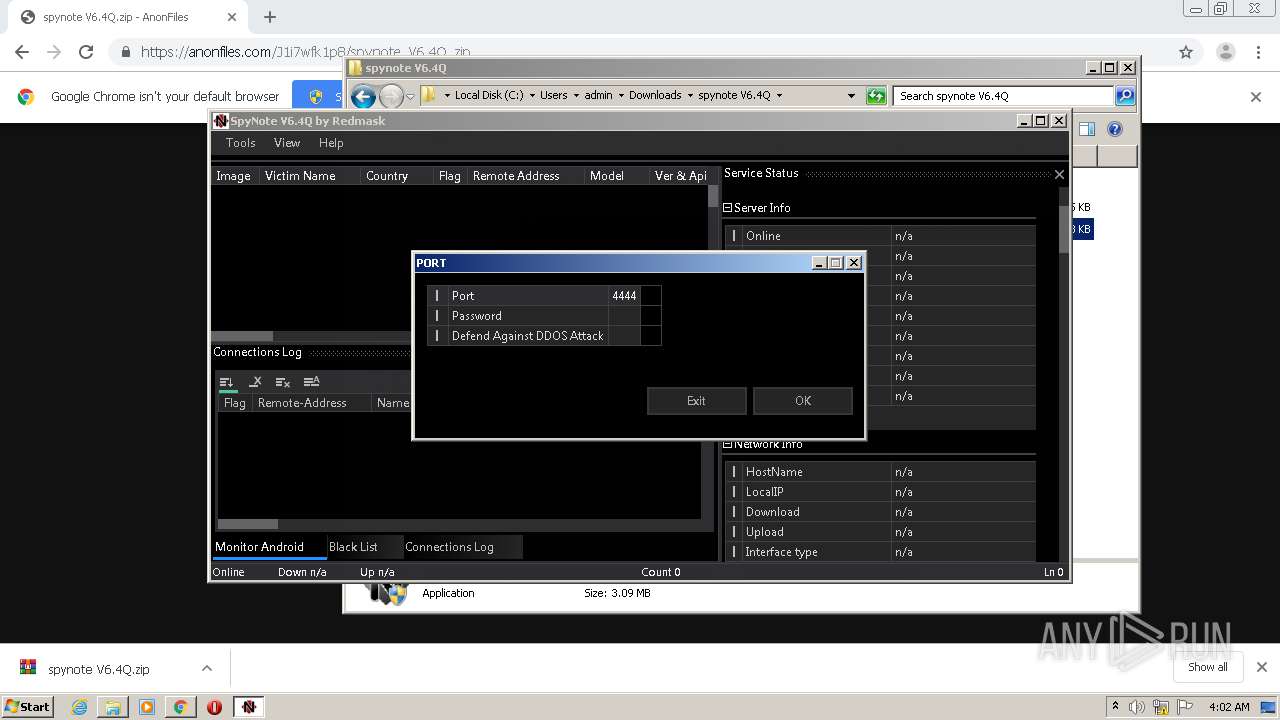Expand the admin breadcrumb dropdown arrow
The image size is (1280, 720).
pyautogui.click(x=621, y=96)
